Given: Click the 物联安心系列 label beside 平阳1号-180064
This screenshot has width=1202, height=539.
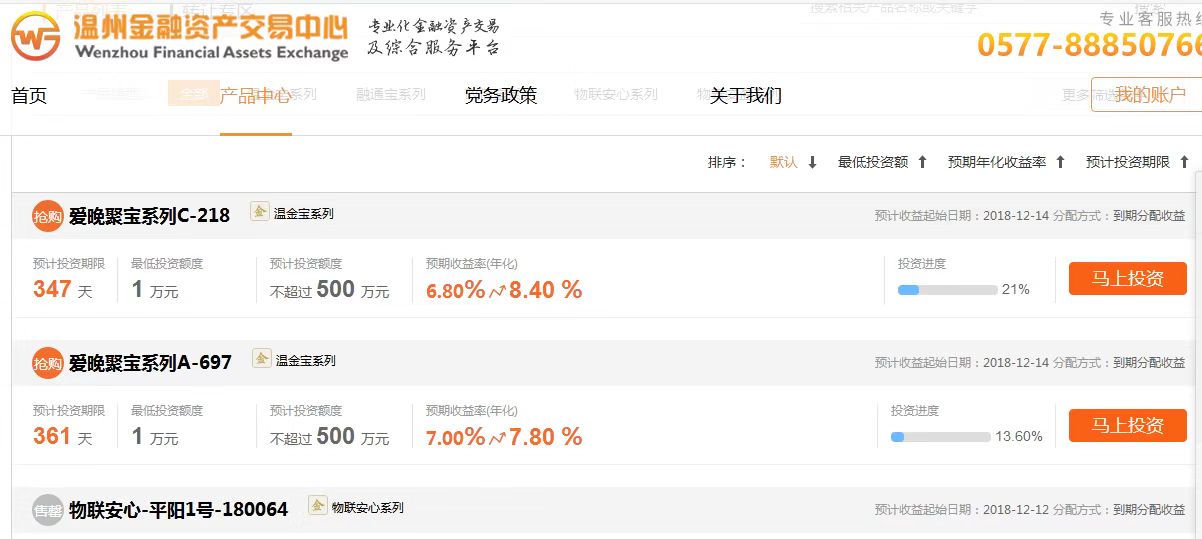Looking at the screenshot, I should (368, 508).
